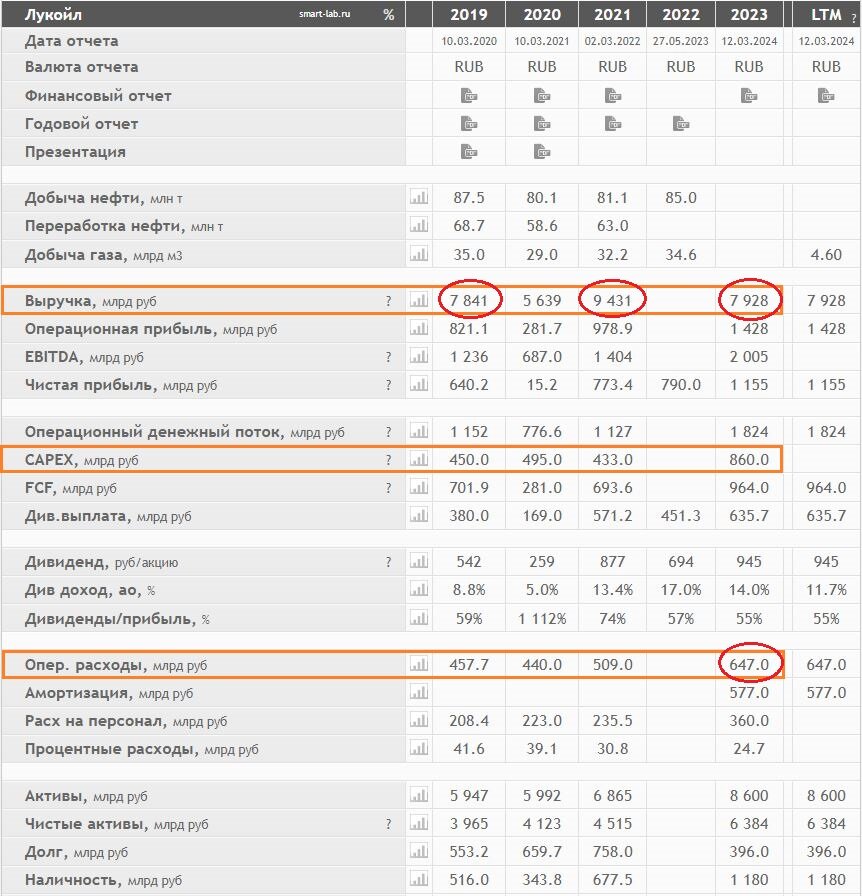Show chart for Див.выплата row

(419, 515)
